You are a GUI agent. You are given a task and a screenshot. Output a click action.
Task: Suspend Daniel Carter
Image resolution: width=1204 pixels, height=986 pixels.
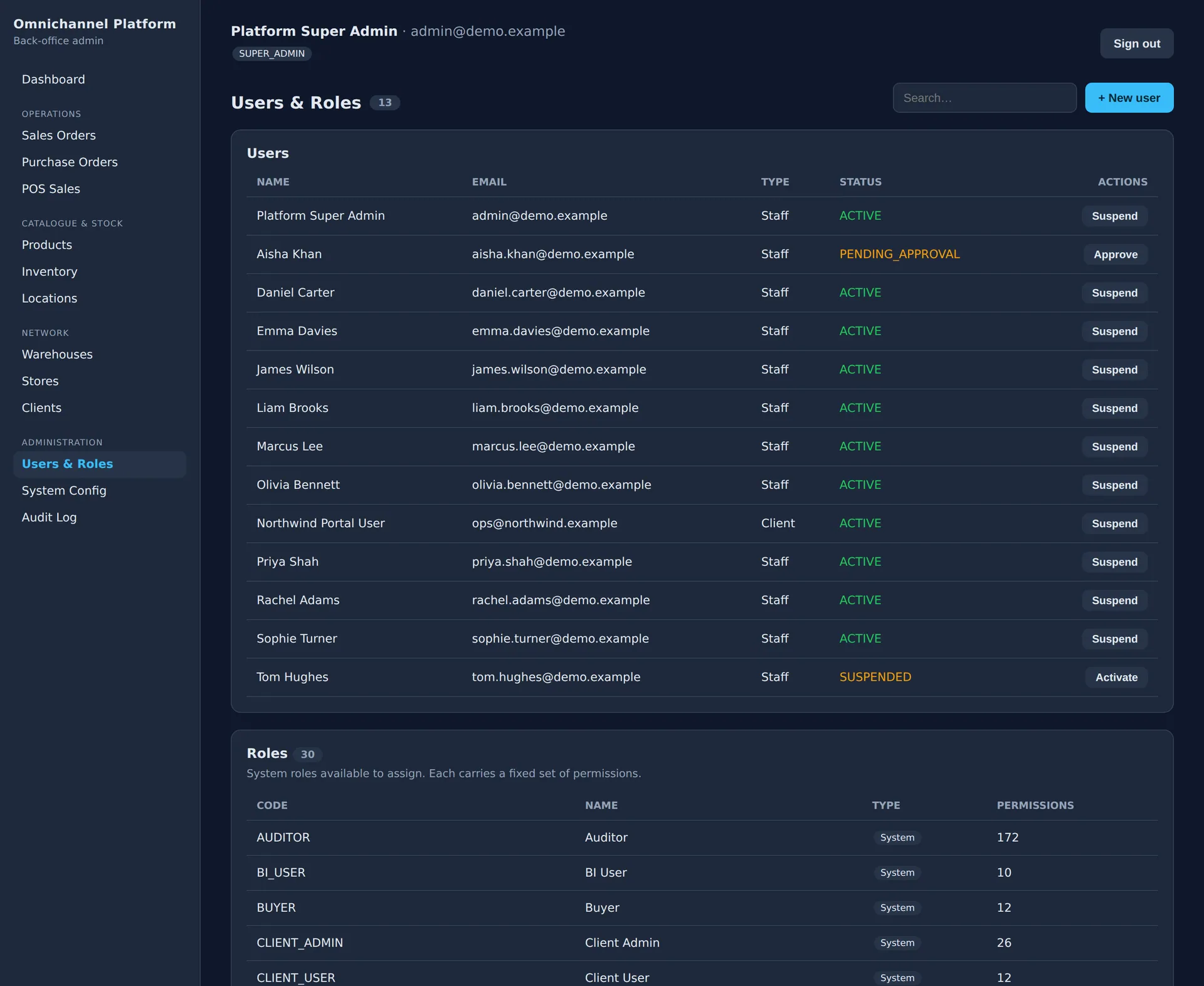click(x=1114, y=293)
